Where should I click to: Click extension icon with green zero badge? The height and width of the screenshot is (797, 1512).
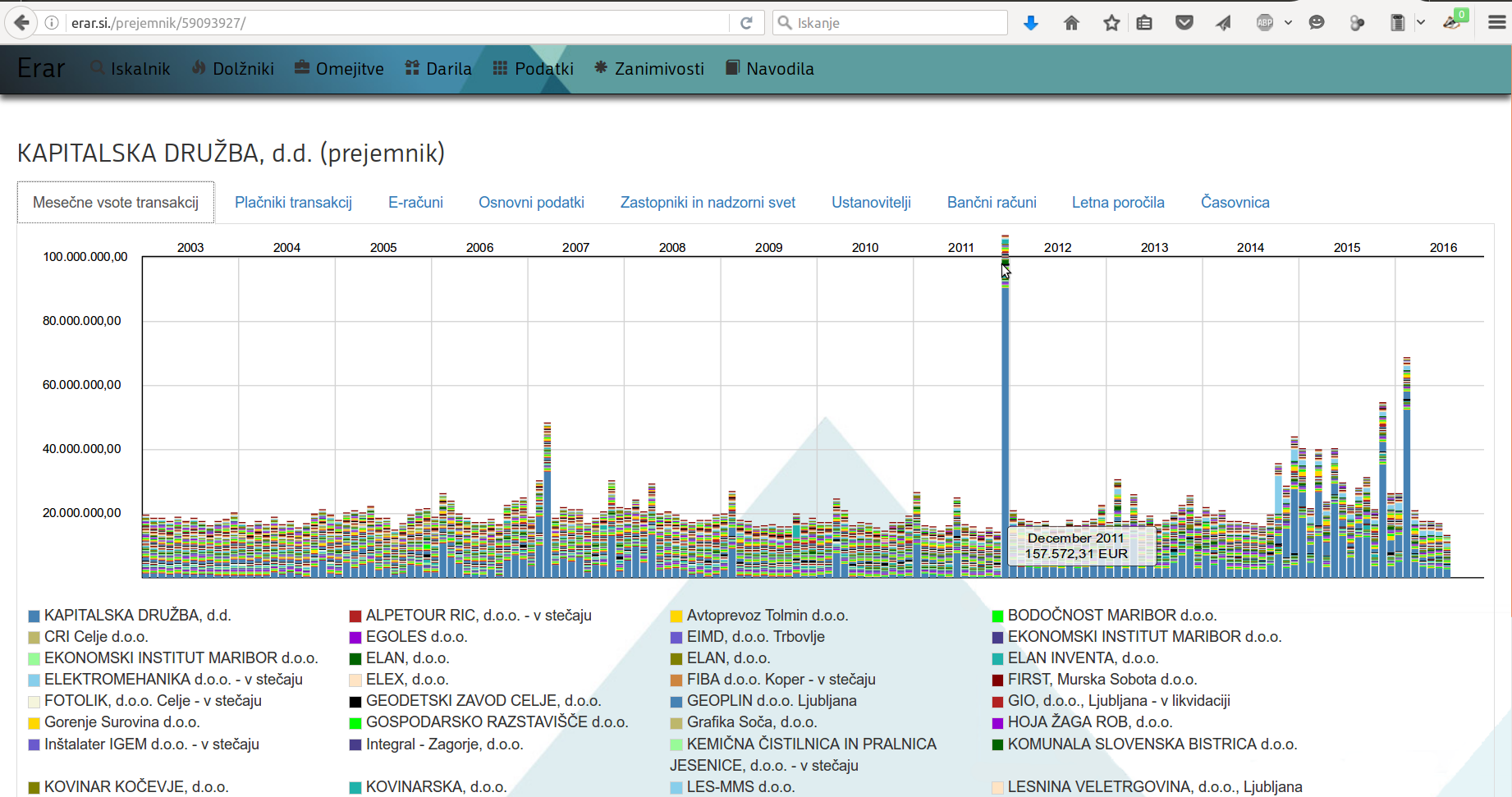[1455, 21]
